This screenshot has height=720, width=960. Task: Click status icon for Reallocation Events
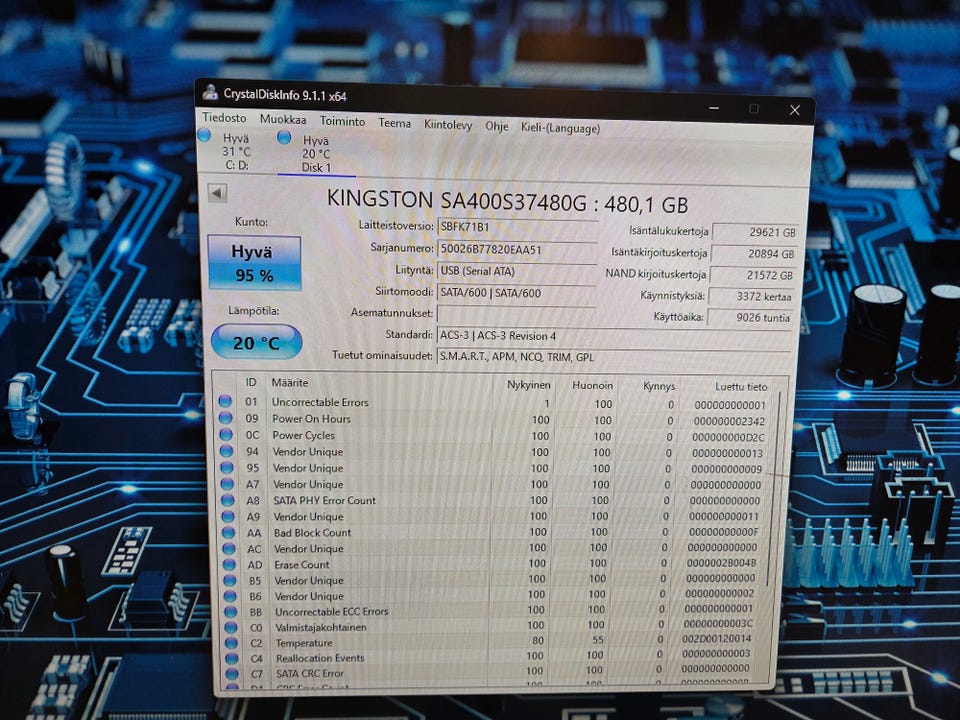231,658
